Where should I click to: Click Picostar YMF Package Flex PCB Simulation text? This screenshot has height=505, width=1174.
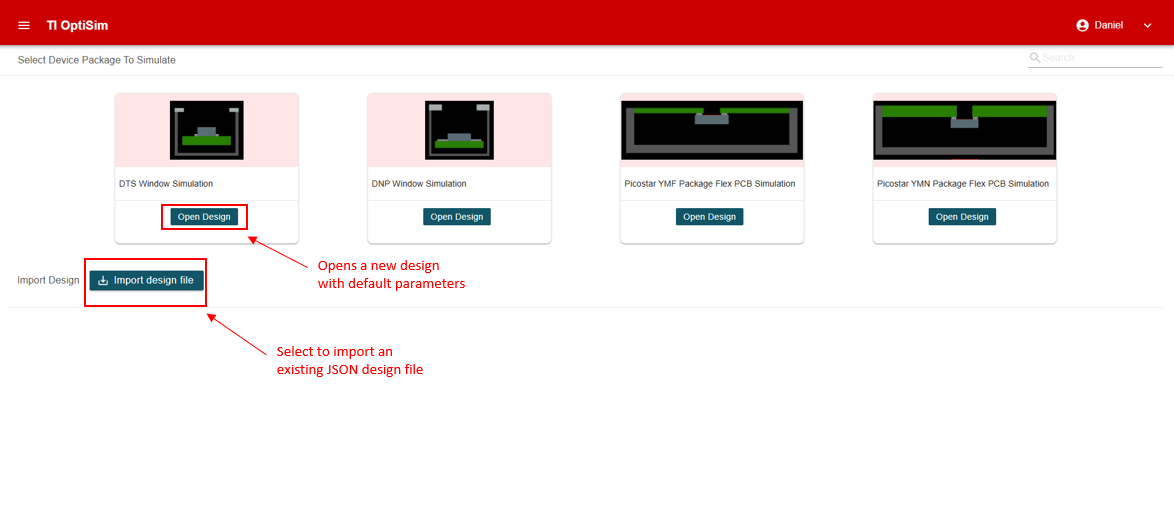(710, 184)
